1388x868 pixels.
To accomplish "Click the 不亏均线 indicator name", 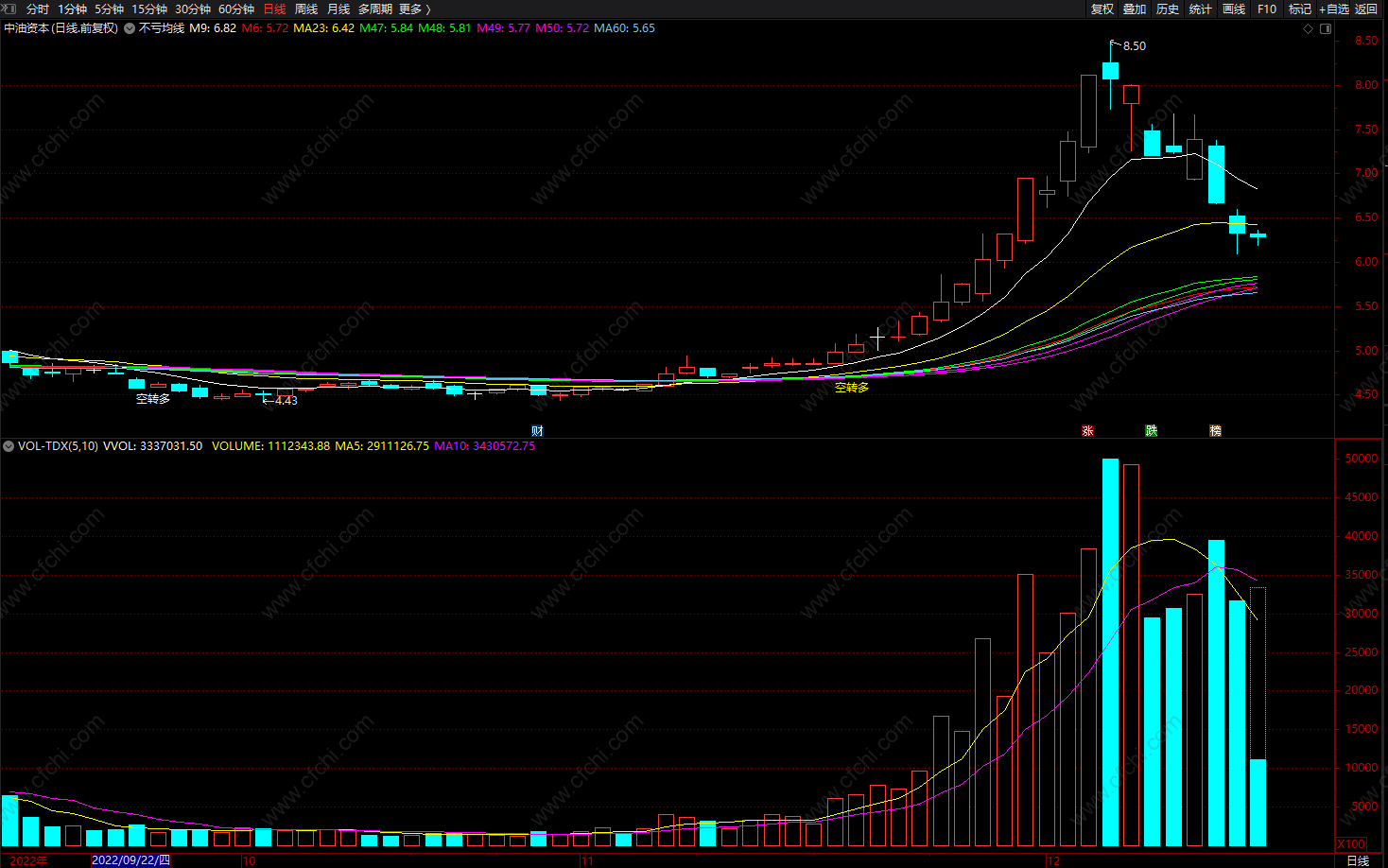I will click(162, 28).
